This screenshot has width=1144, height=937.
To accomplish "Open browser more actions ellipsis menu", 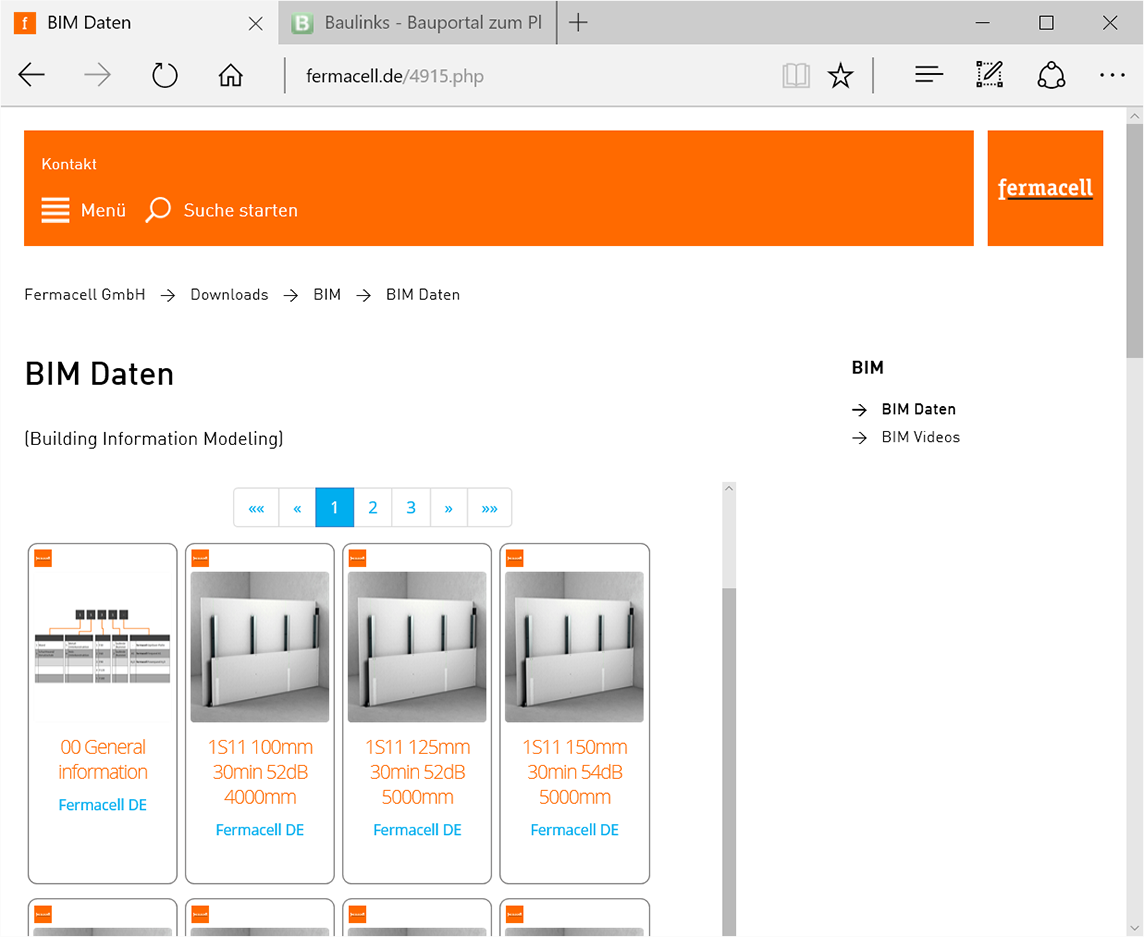I will pos(1112,74).
